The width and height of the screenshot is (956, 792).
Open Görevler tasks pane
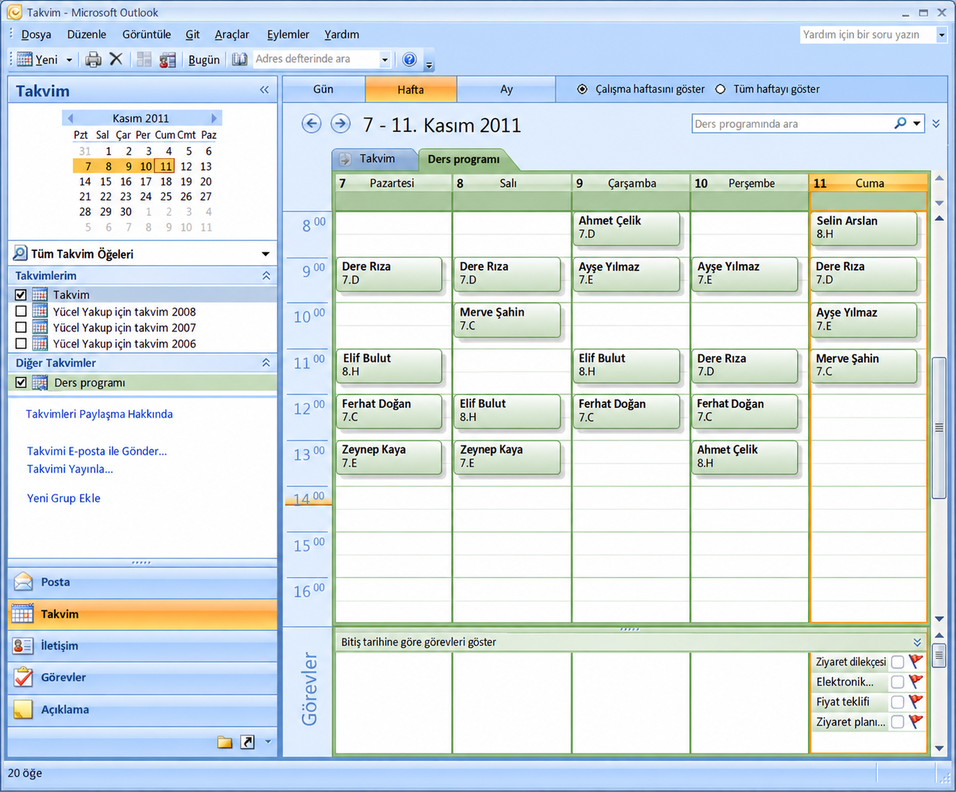(143, 677)
